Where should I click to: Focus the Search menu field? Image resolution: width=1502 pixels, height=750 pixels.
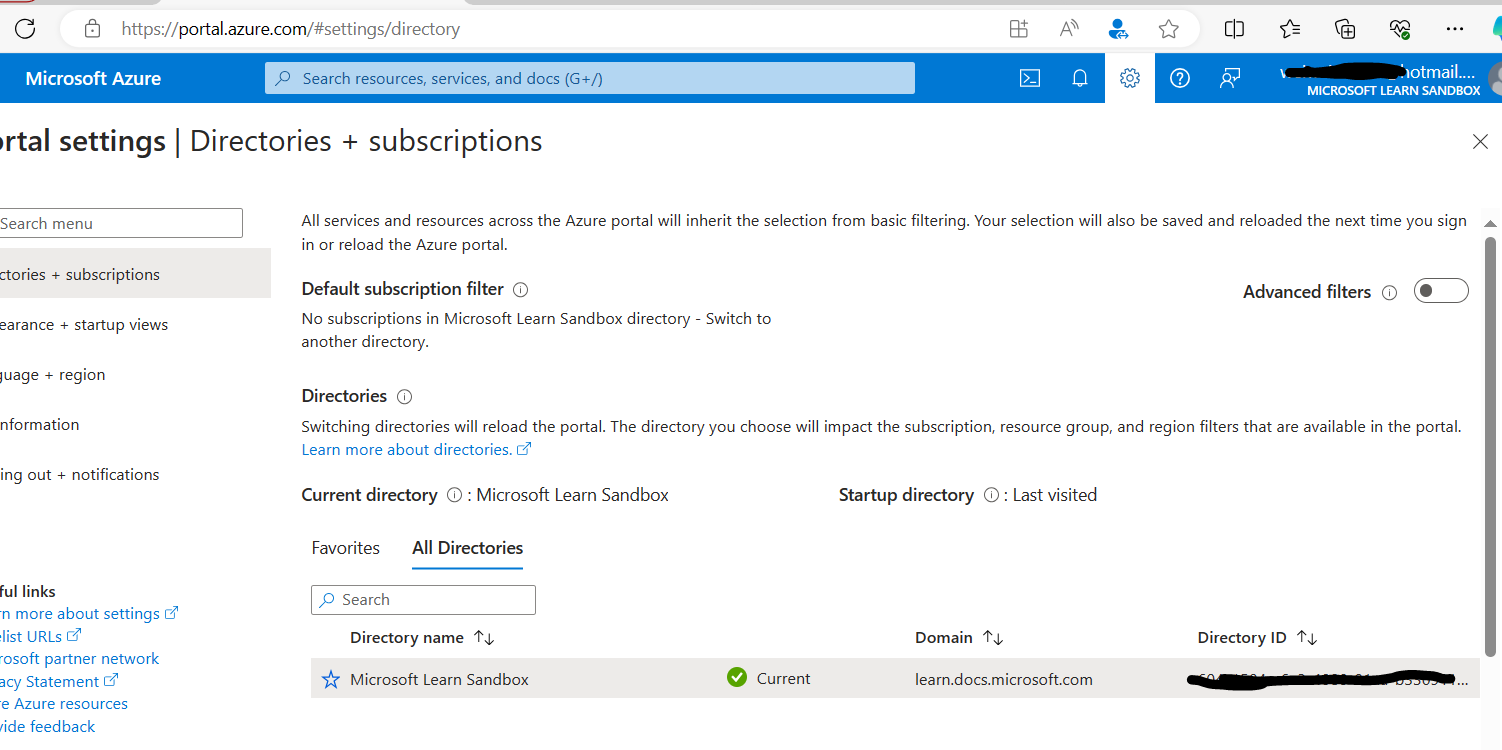[x=121, y=223]
